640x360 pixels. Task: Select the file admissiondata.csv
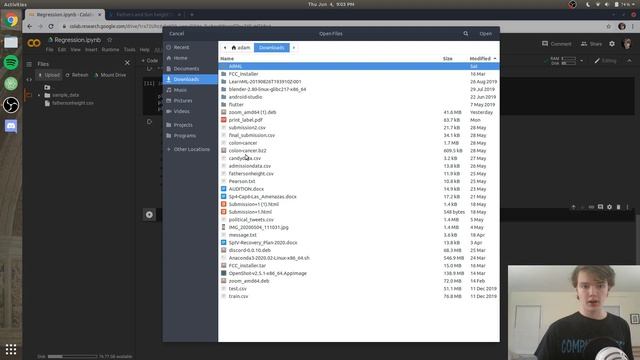[359, 166]
